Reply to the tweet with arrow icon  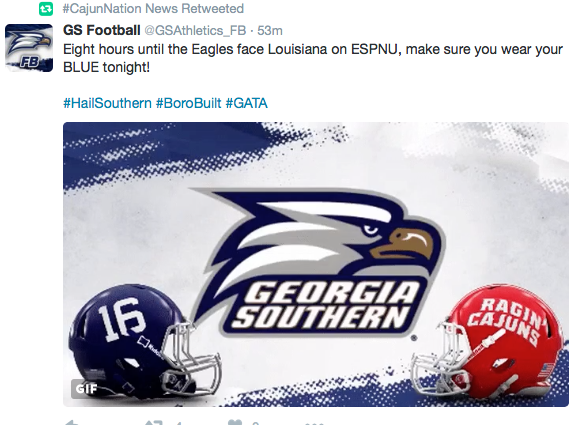coord(72,422)
